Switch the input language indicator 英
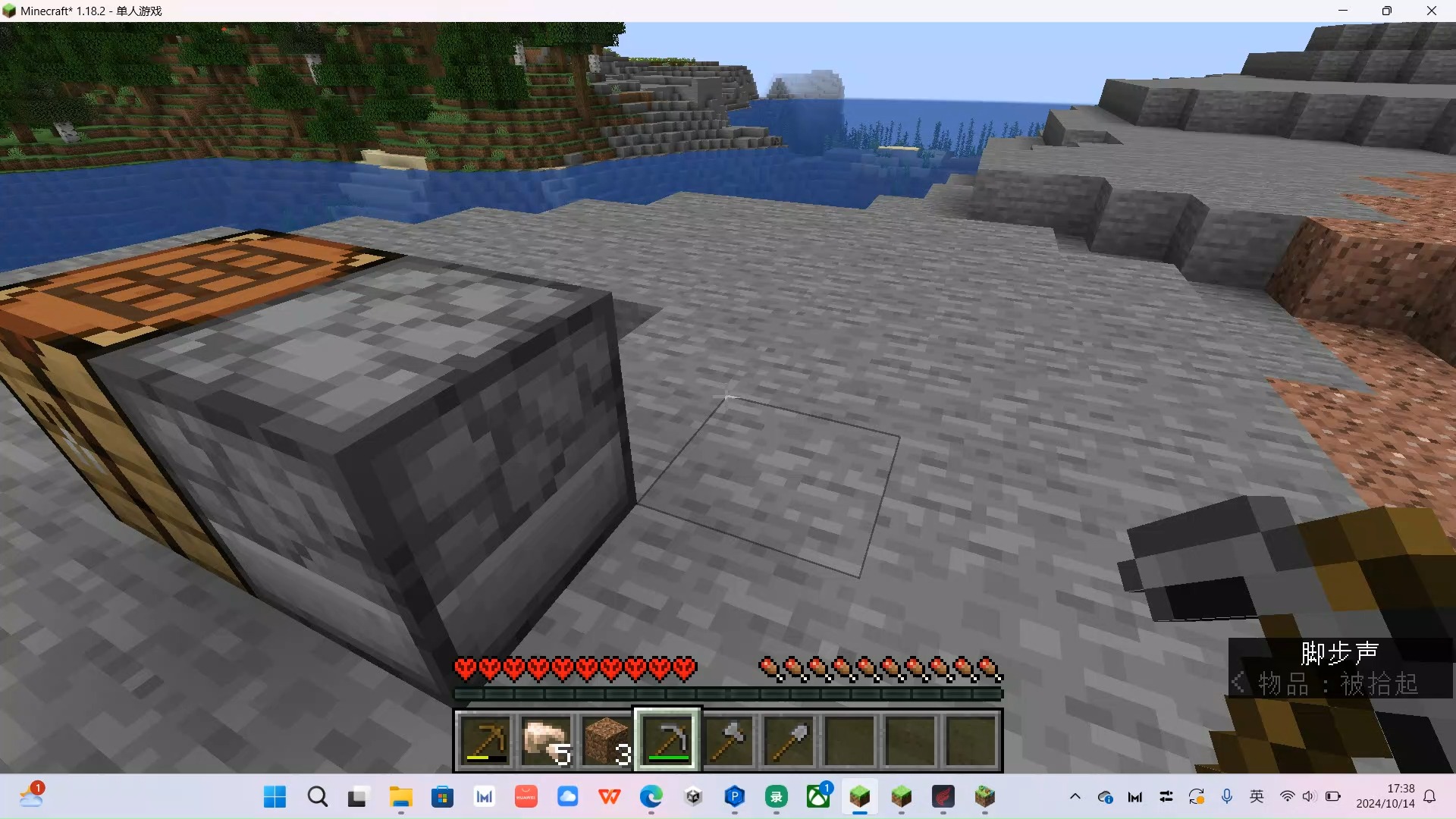Viewport: 1456px width, 819px height. (1257, 797)
